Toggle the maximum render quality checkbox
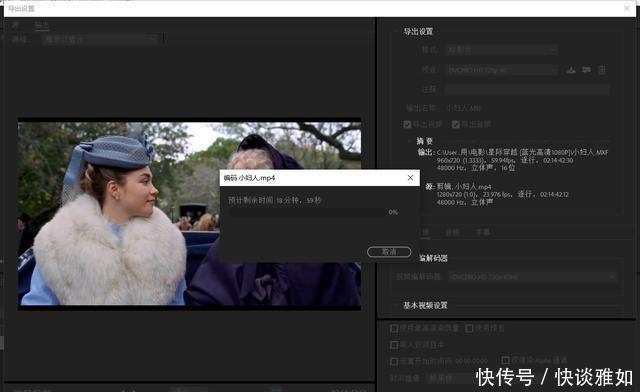This screenshot has width=640, height=392. coord(394,328)
